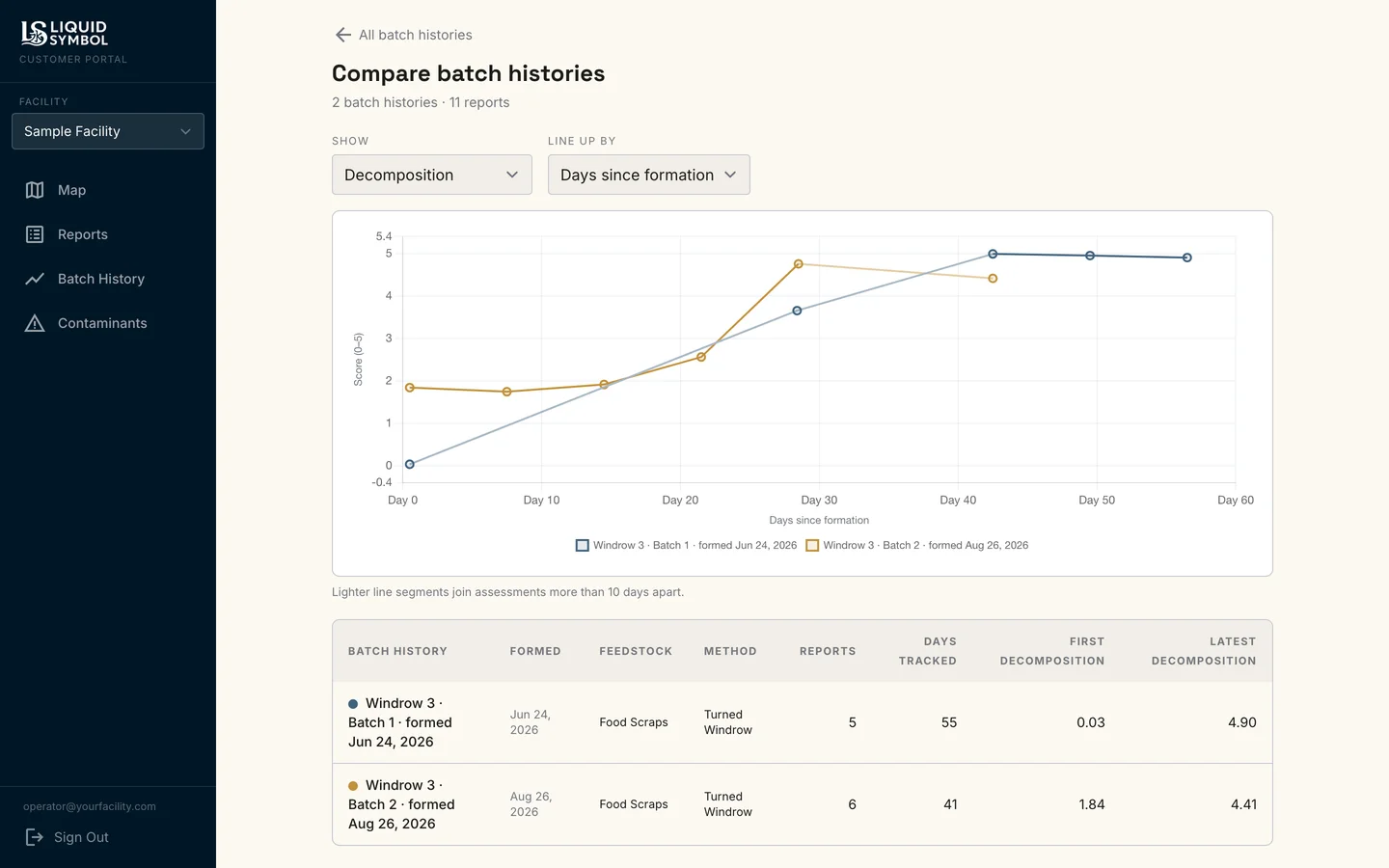
Task: Click the First Decomposition column header
Action: 1052,651
